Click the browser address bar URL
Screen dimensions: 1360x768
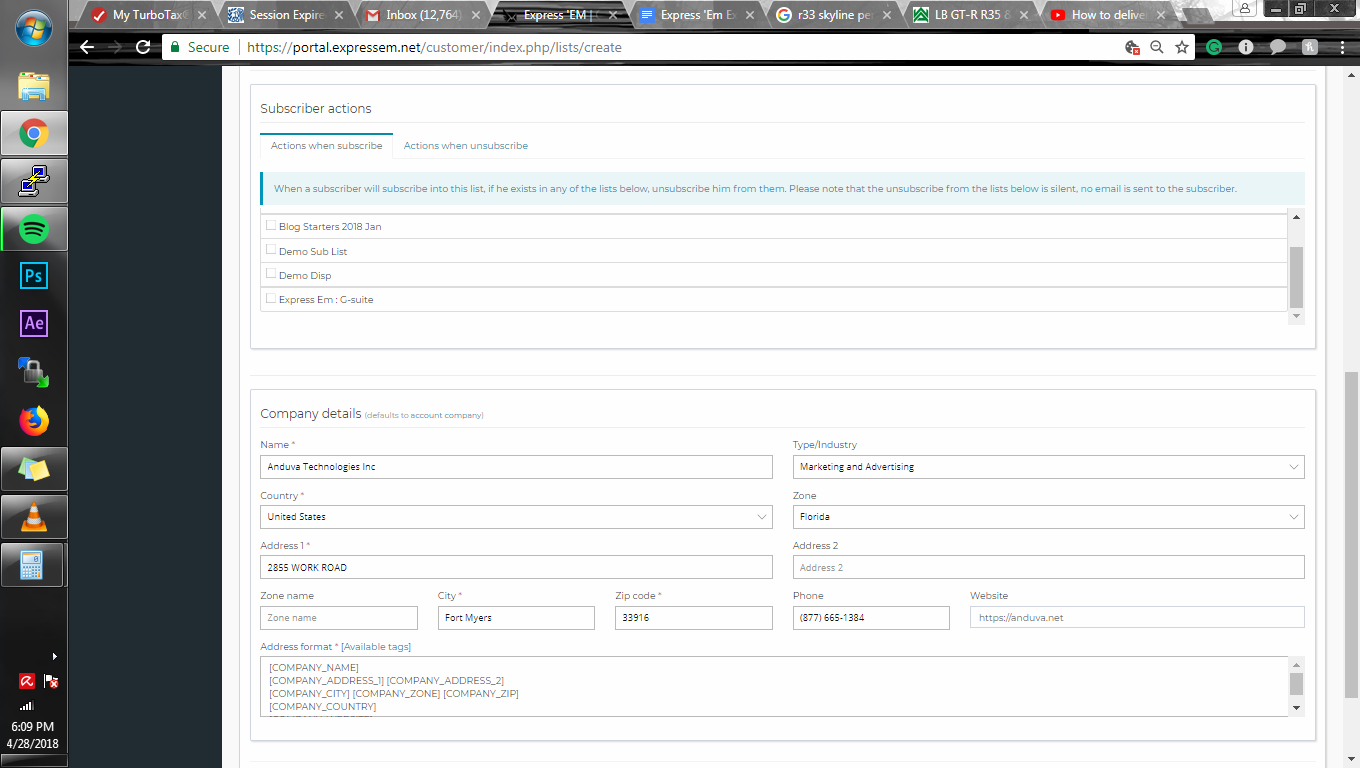click(x=433, y=47)
